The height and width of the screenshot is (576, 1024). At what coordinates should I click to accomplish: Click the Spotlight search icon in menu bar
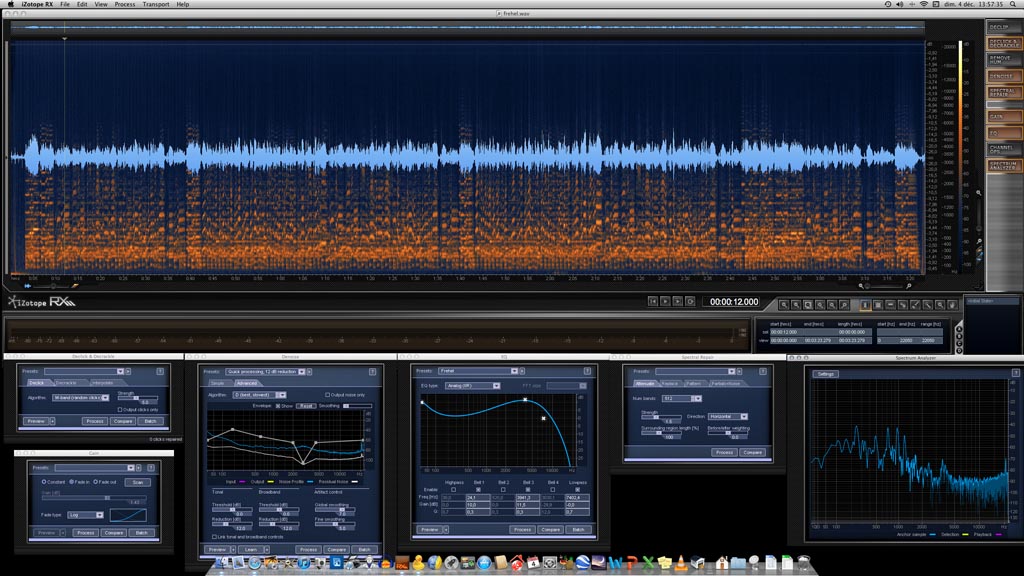[1013, 4]
